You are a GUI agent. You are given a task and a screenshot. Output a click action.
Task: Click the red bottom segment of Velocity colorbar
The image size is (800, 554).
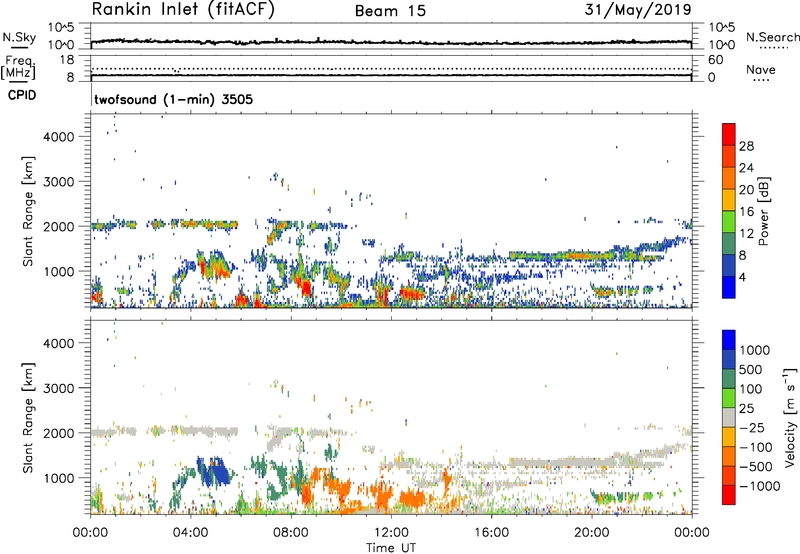tap(729, 495)
